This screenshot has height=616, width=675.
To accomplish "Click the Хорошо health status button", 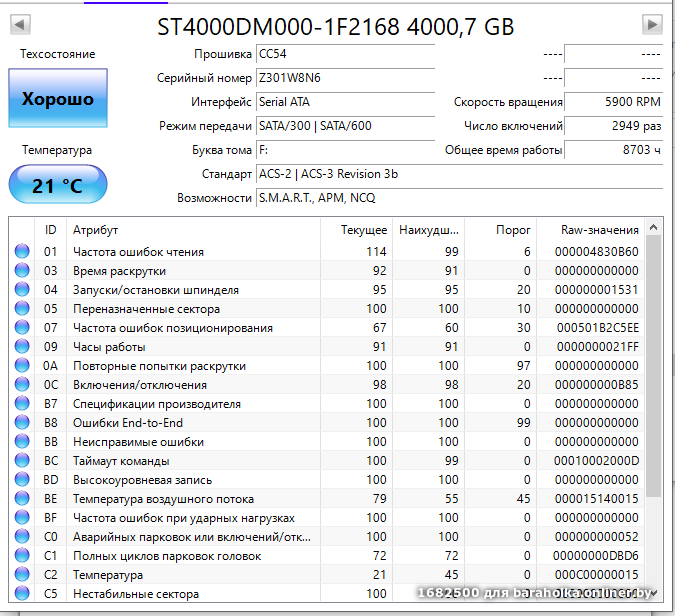I will (58, 98).
